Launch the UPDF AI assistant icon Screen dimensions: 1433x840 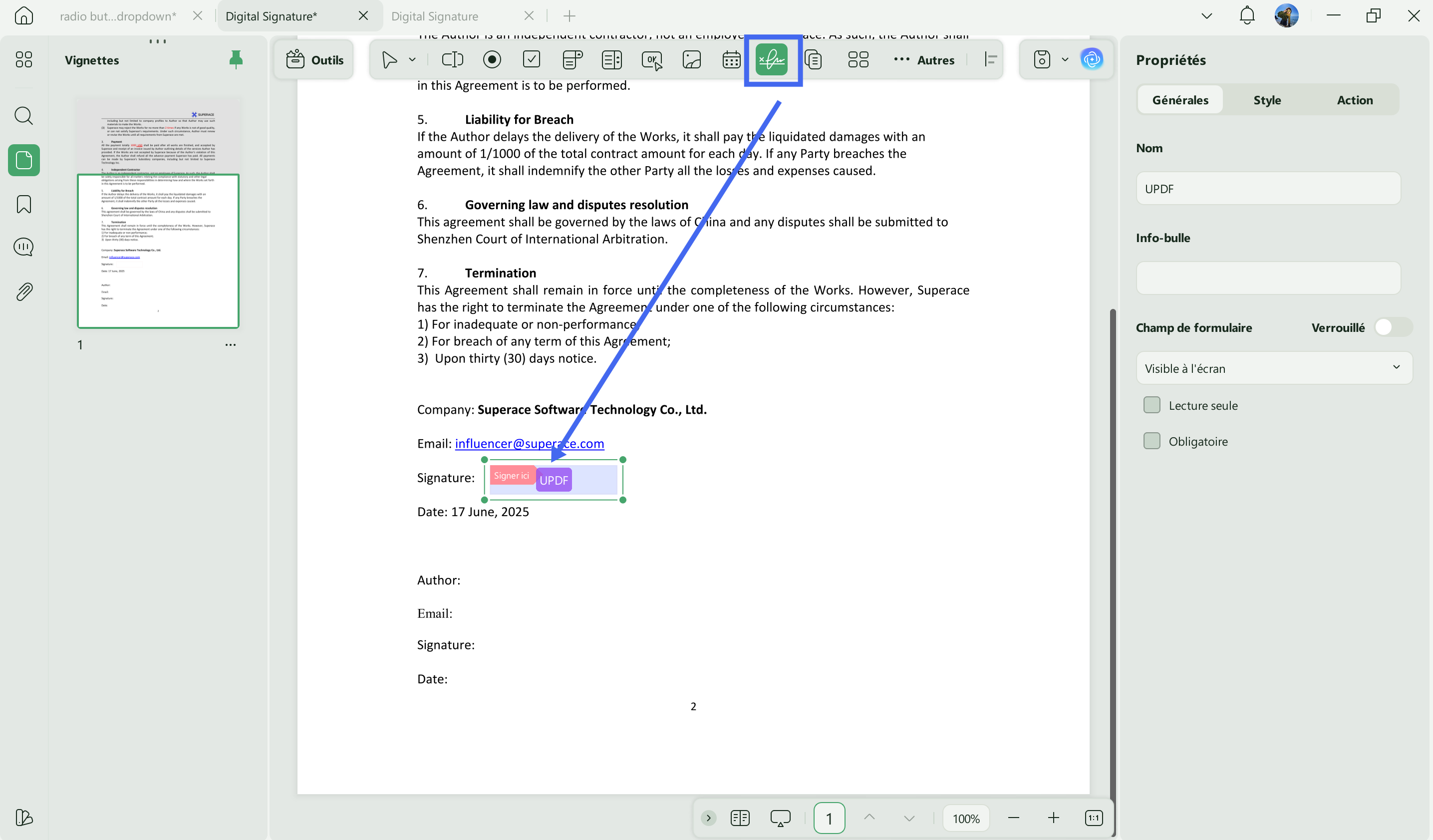point(1092,59)
